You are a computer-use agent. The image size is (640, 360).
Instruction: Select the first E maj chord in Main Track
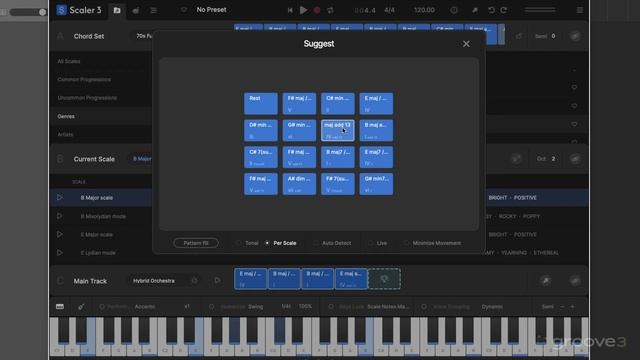tap(251, 279)
